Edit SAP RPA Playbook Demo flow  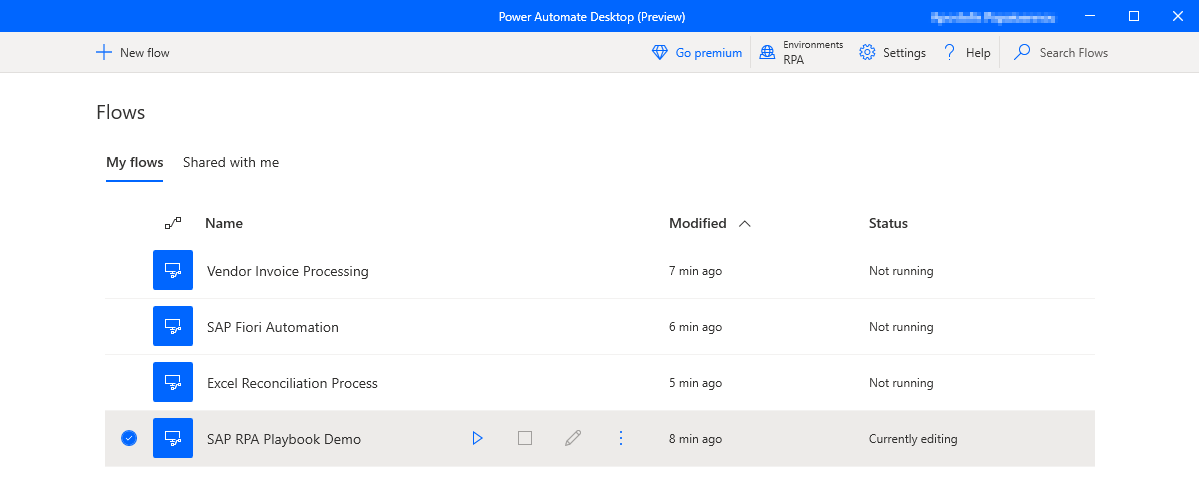coord(573,438)
